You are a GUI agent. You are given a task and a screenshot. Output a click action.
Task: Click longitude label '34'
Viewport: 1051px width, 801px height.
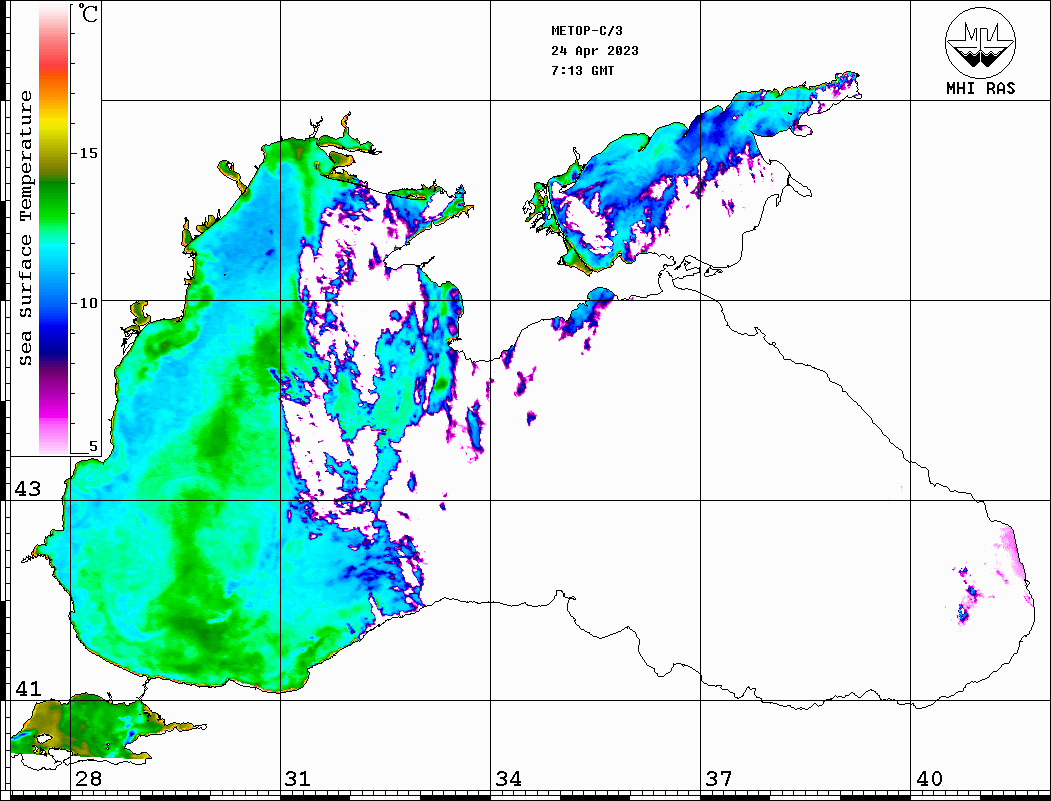tap(508, 779)
